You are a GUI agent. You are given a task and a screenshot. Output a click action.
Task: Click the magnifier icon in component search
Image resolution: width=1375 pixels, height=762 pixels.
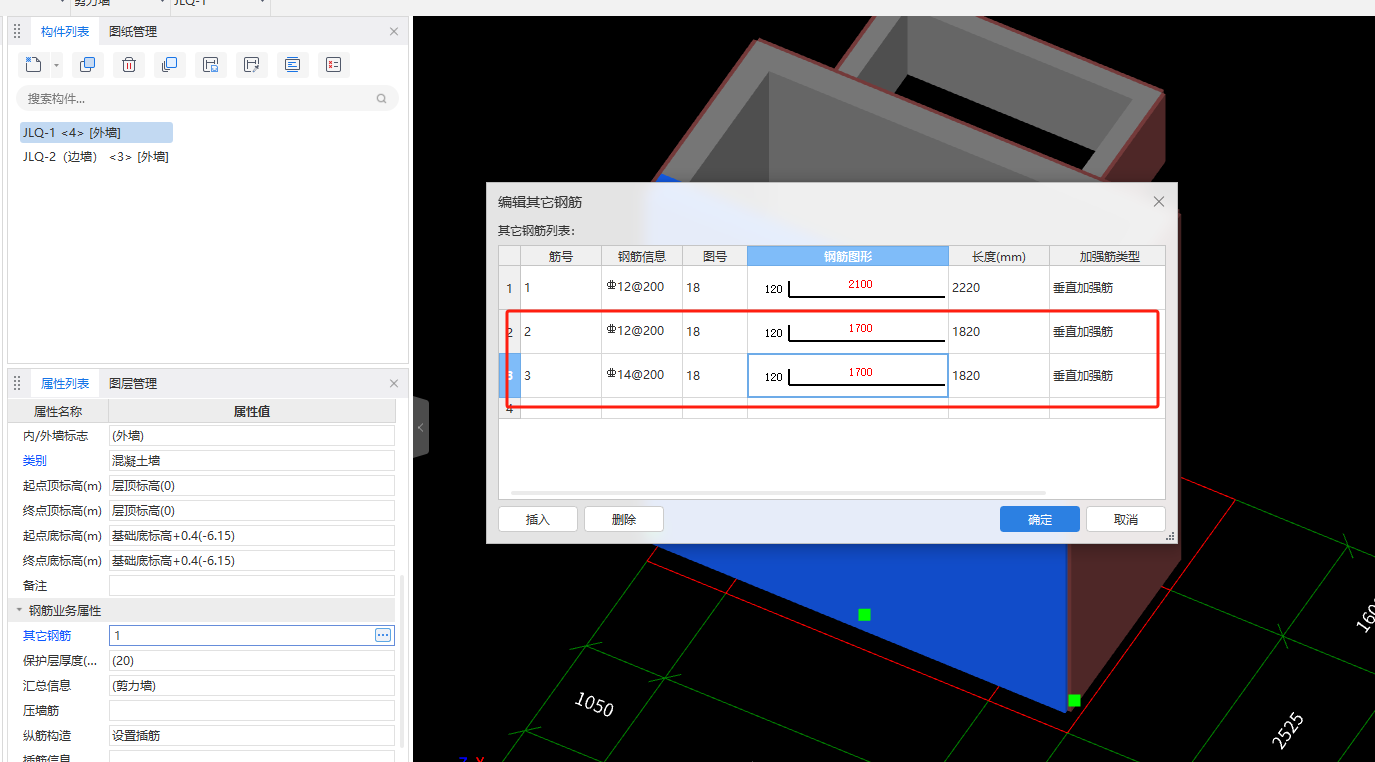pos(381,98)
